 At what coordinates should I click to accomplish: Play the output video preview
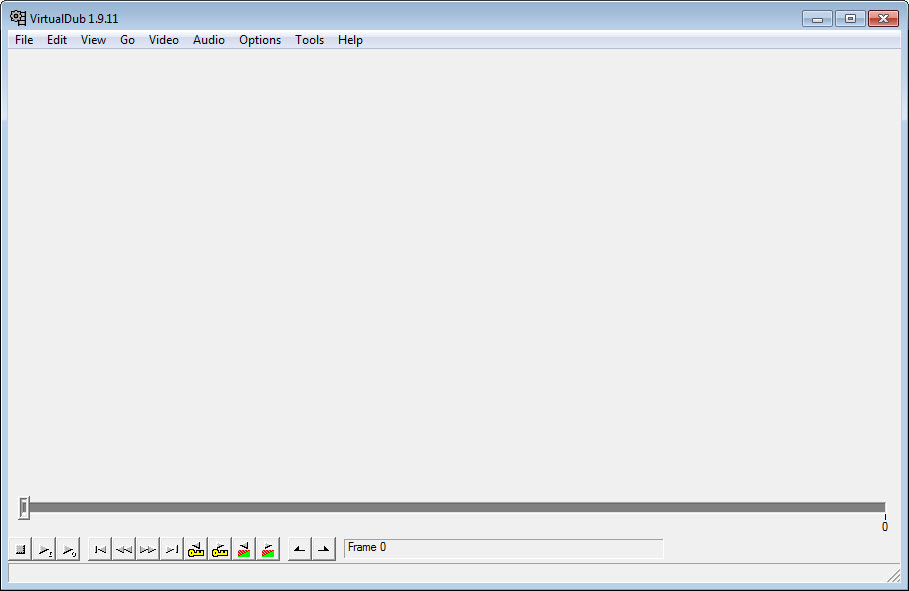68,549
